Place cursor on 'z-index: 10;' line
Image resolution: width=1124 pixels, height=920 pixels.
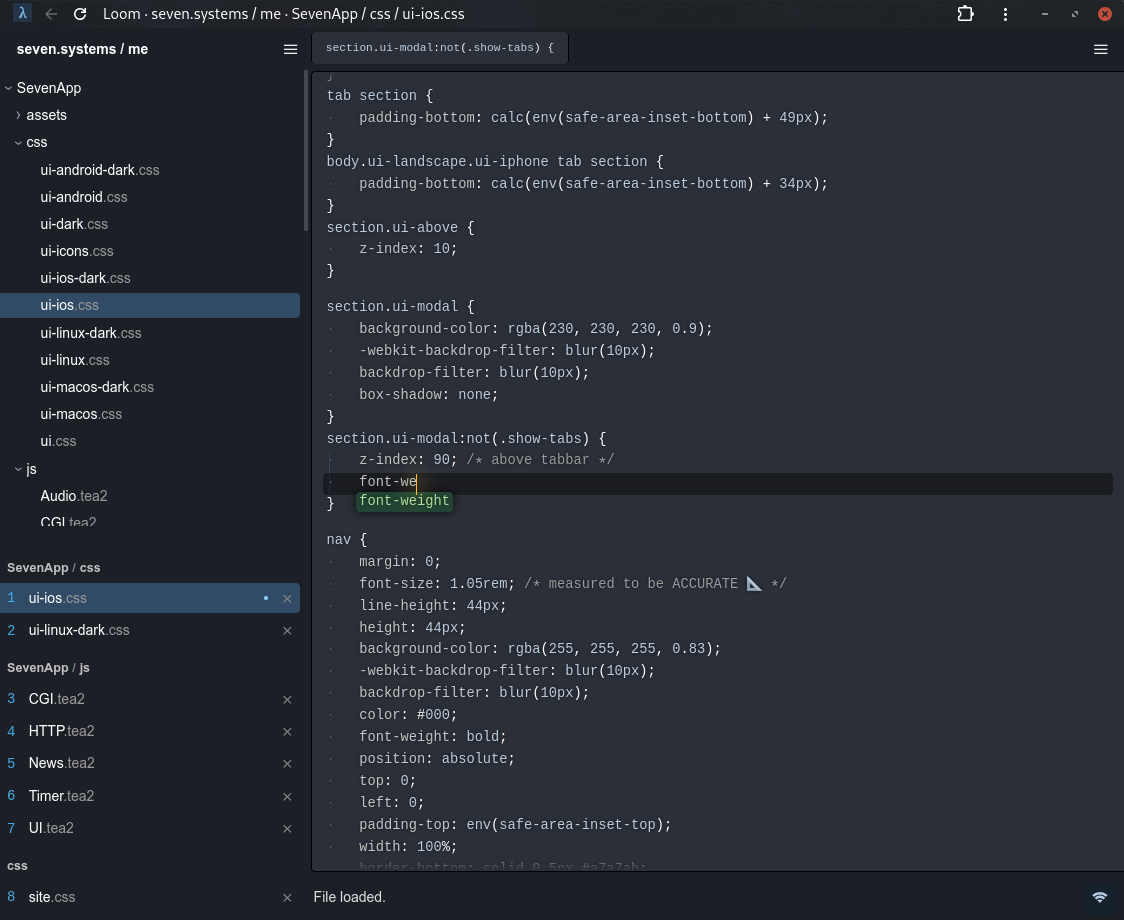coord(408,249)
